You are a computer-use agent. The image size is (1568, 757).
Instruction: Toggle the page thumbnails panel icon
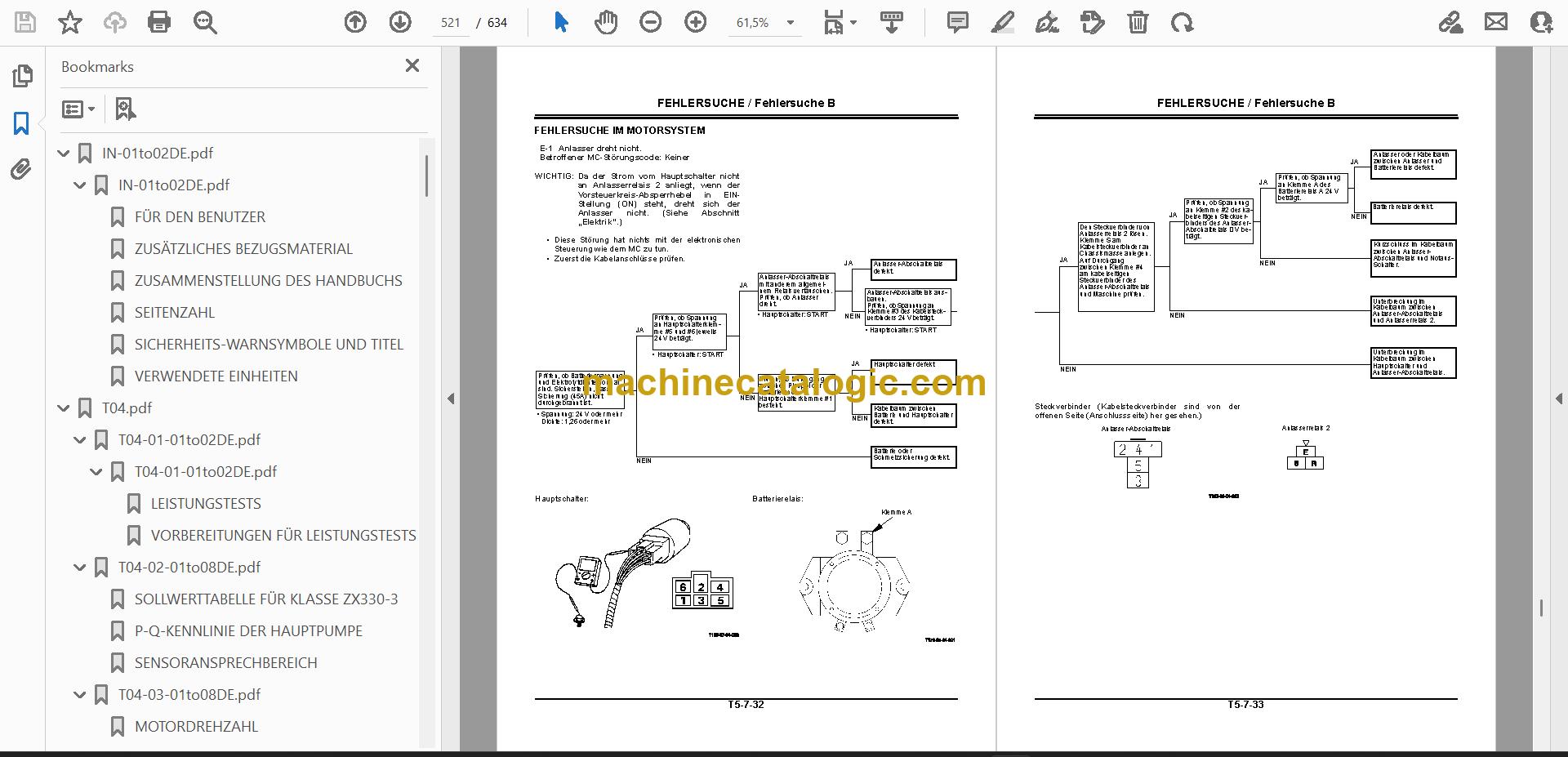22,76
